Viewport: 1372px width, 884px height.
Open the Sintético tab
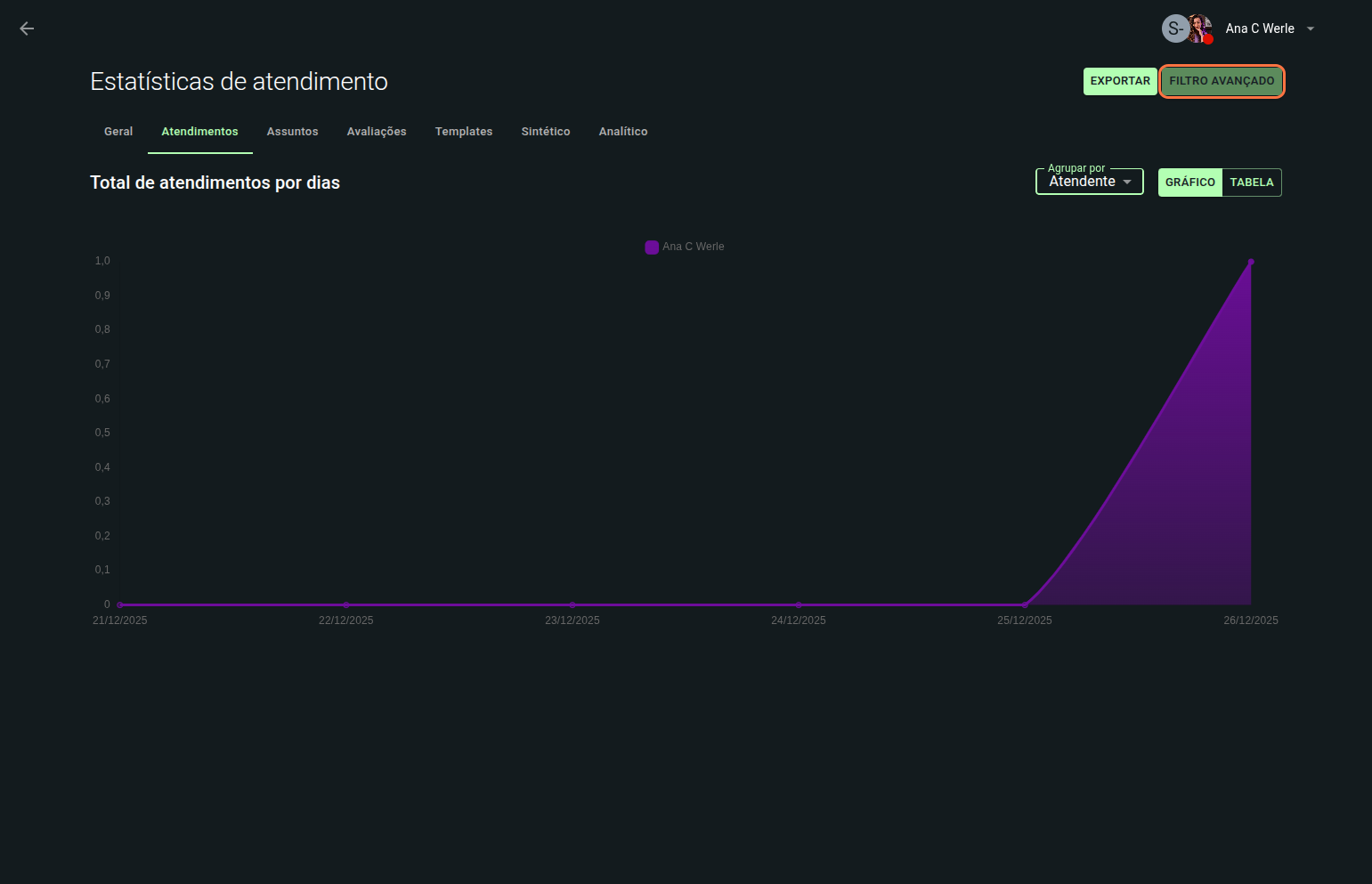coord(546,132)
